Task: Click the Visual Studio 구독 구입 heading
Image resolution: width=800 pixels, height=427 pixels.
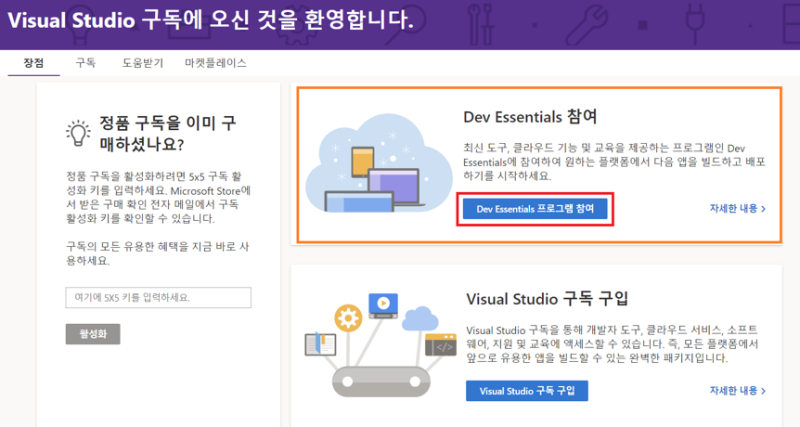Action: click(547, 299)
